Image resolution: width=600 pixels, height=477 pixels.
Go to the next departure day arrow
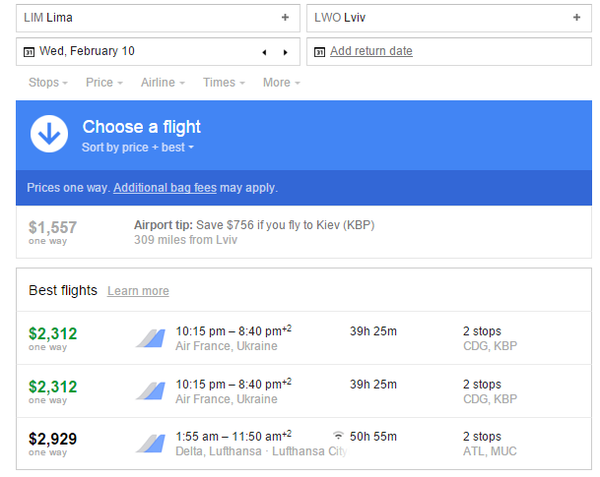click(285, 52)
